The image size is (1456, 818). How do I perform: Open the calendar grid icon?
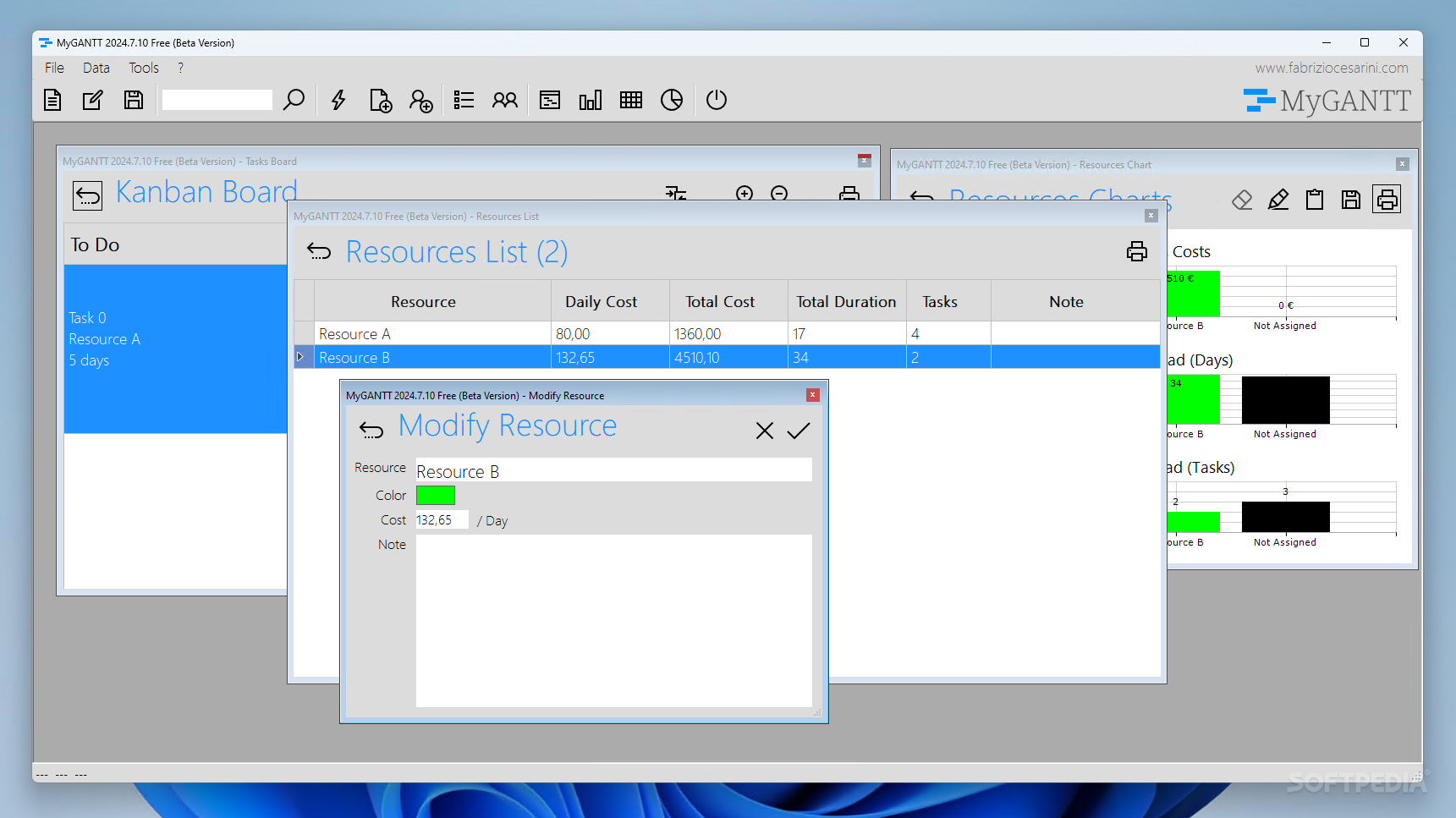631,100
